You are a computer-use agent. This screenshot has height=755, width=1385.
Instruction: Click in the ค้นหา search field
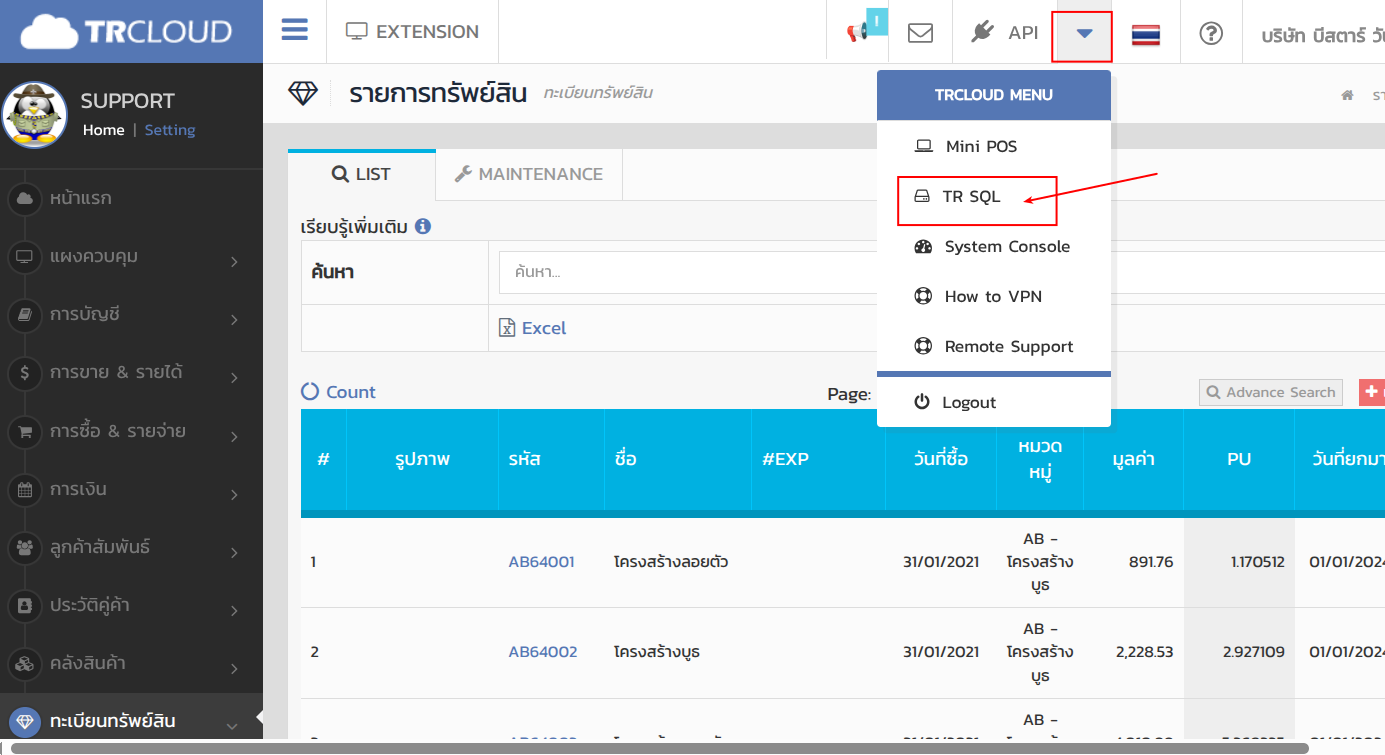(690, 272)
